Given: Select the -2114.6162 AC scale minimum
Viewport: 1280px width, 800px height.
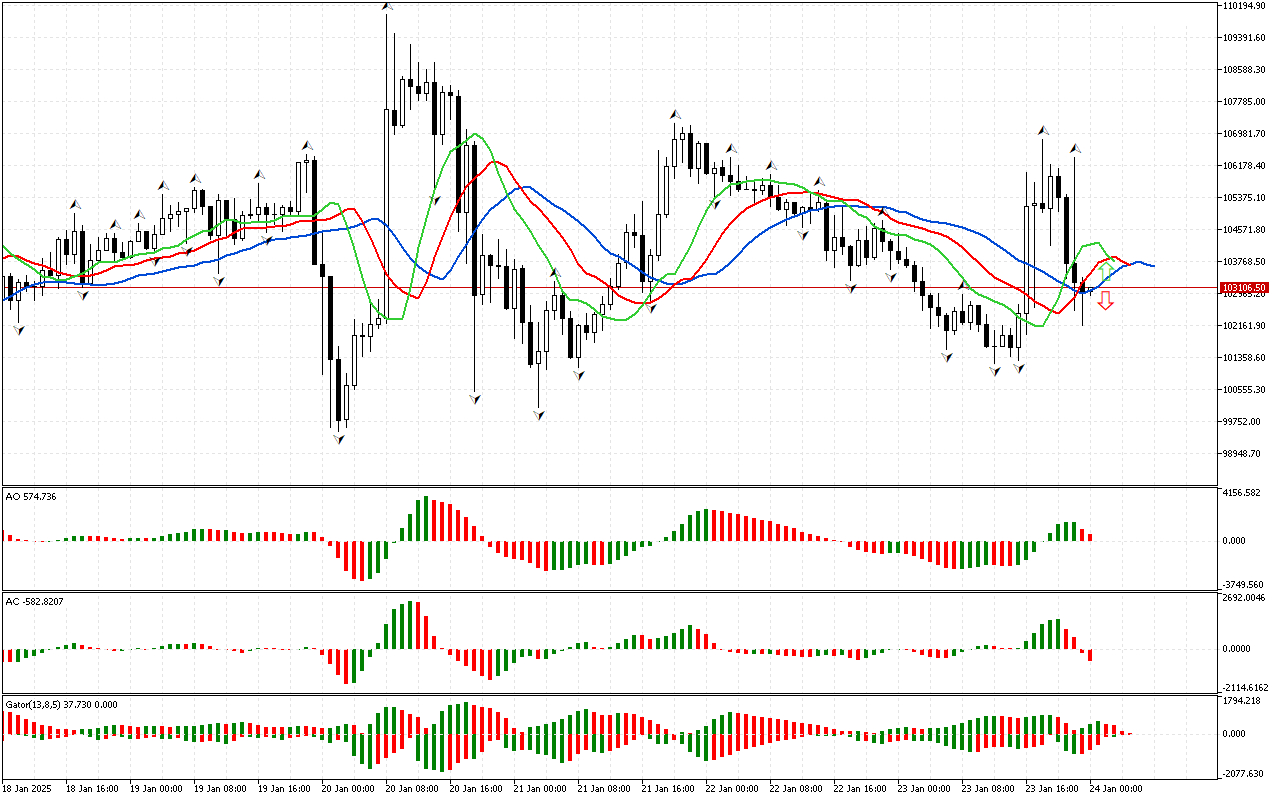Looking at the screenshot, I should 1246,688.
